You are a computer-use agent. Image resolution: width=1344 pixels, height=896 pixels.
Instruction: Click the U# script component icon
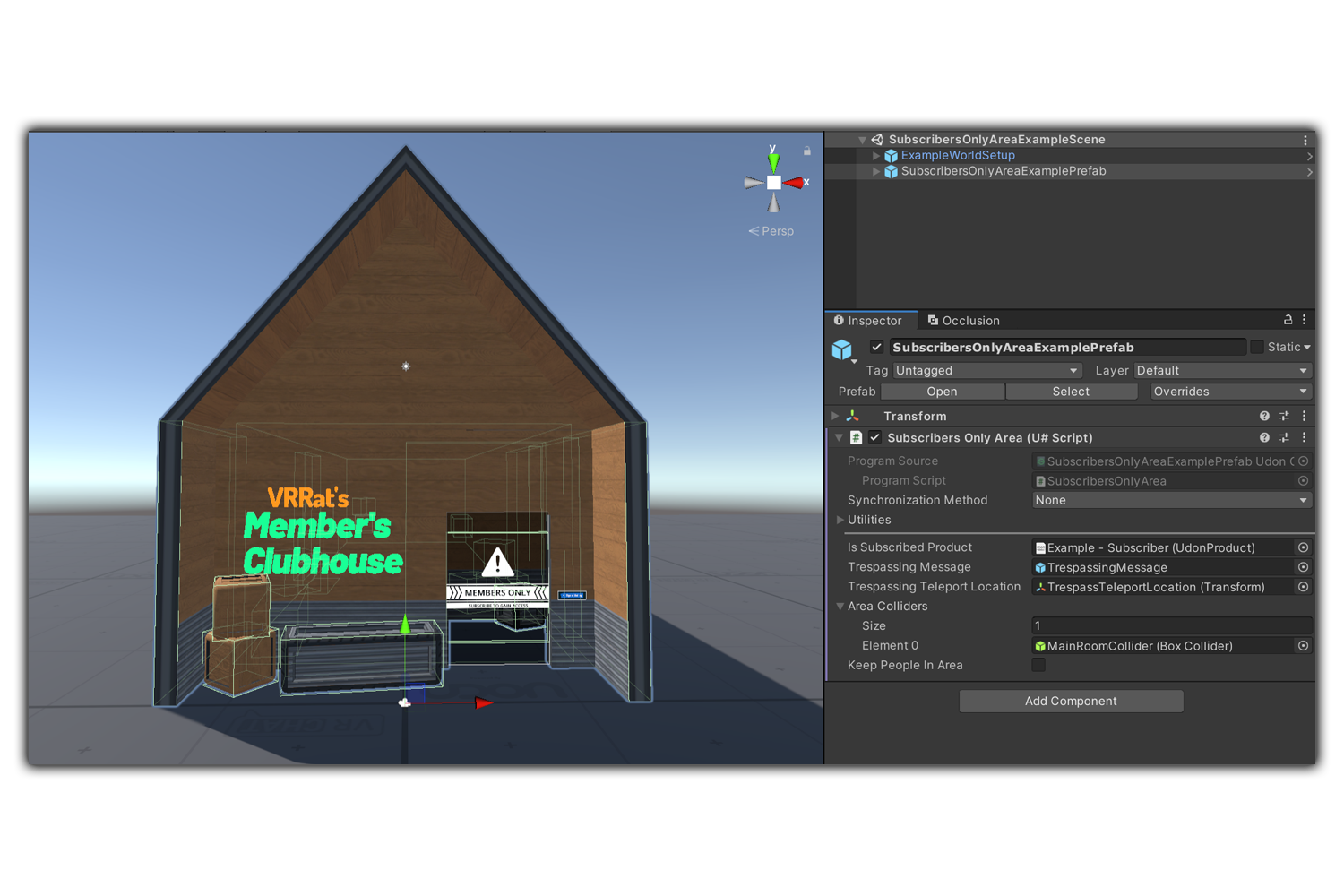click(857, 438)
